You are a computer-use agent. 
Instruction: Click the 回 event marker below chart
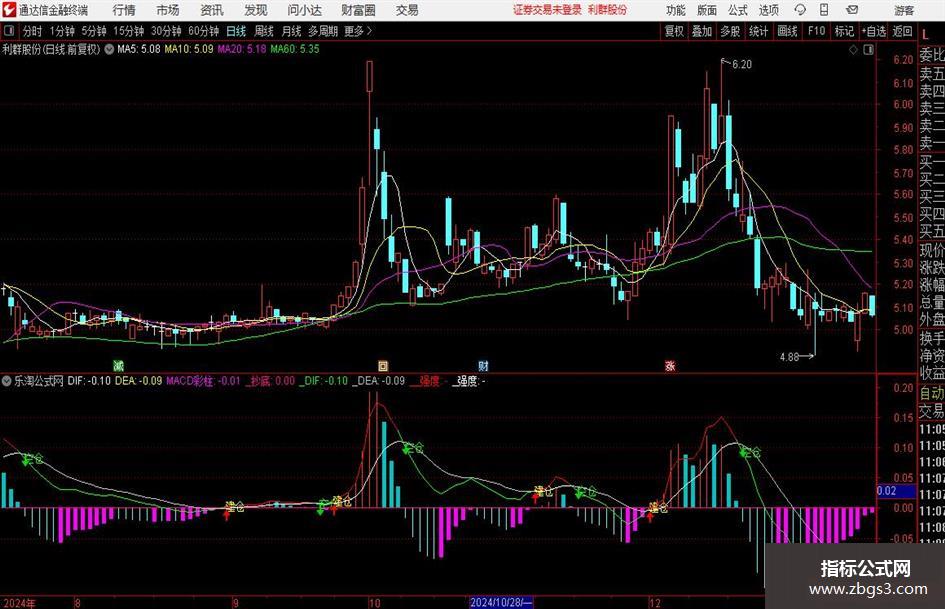(x=383, y=365)
